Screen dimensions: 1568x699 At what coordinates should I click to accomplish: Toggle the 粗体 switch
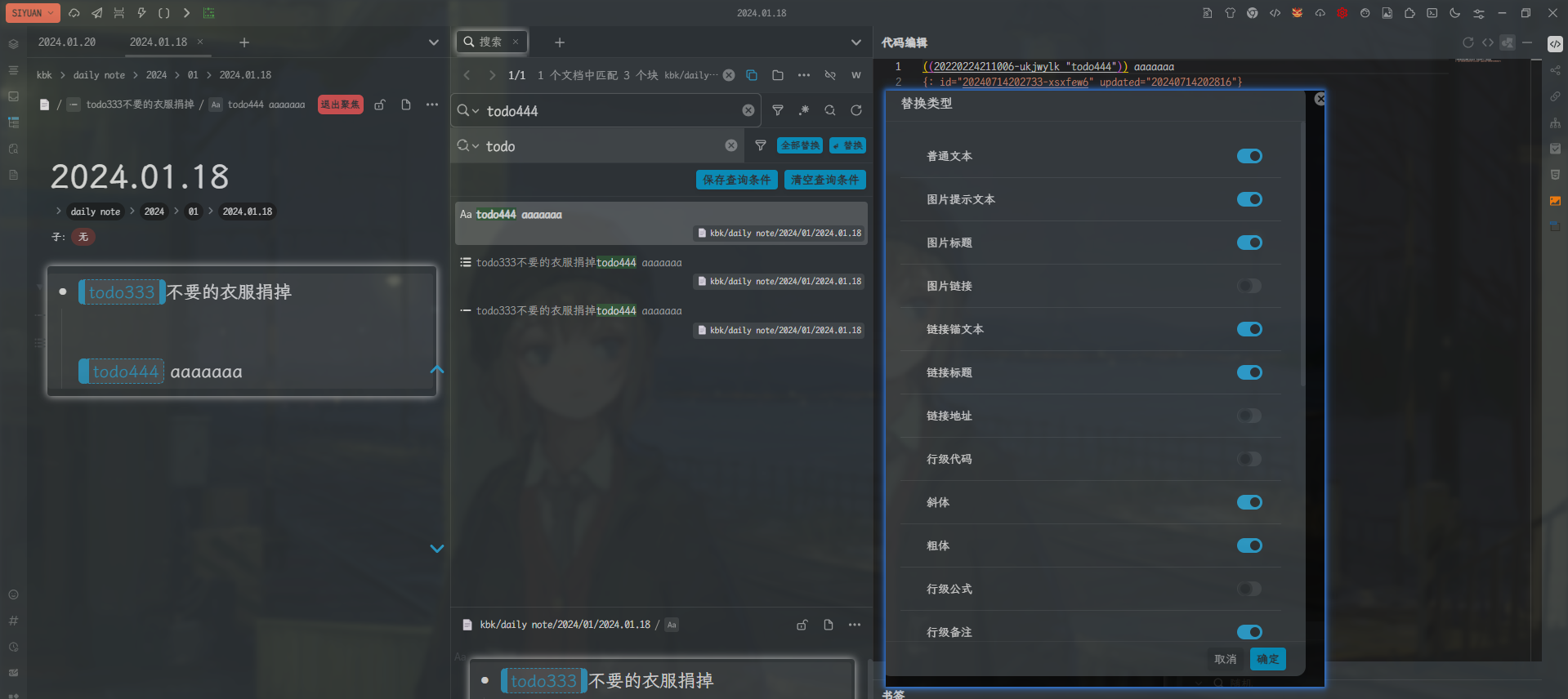(x=1249, y=545)
